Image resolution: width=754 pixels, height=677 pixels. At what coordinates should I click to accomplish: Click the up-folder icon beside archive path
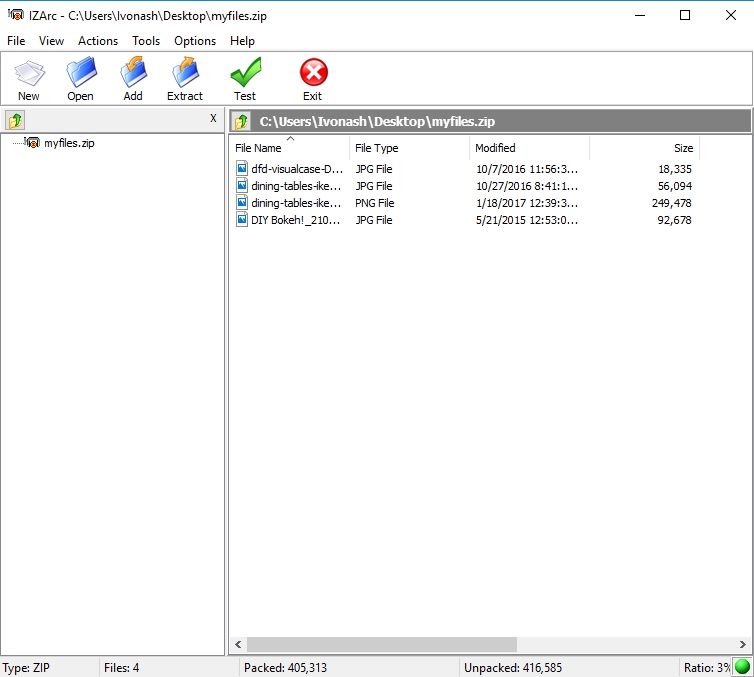[x=241, y=121]
